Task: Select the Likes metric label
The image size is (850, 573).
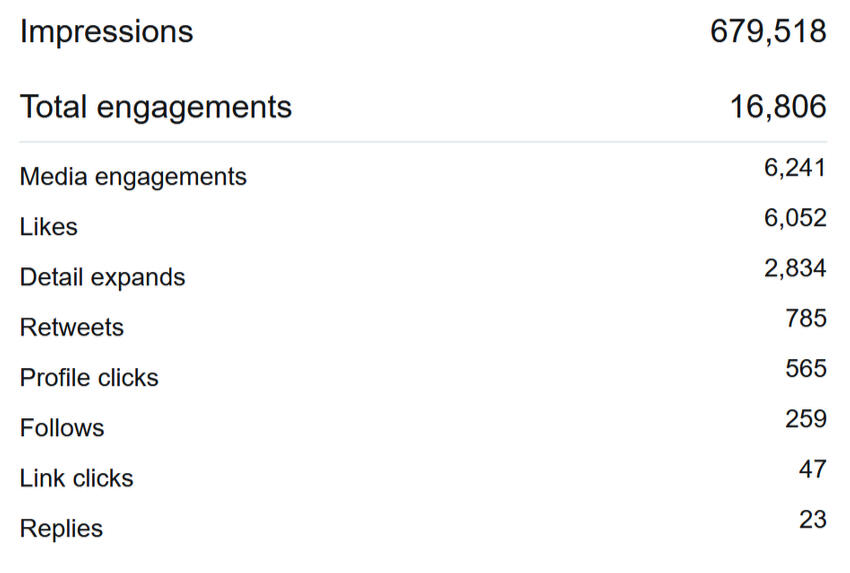Action: coord(48,227)
